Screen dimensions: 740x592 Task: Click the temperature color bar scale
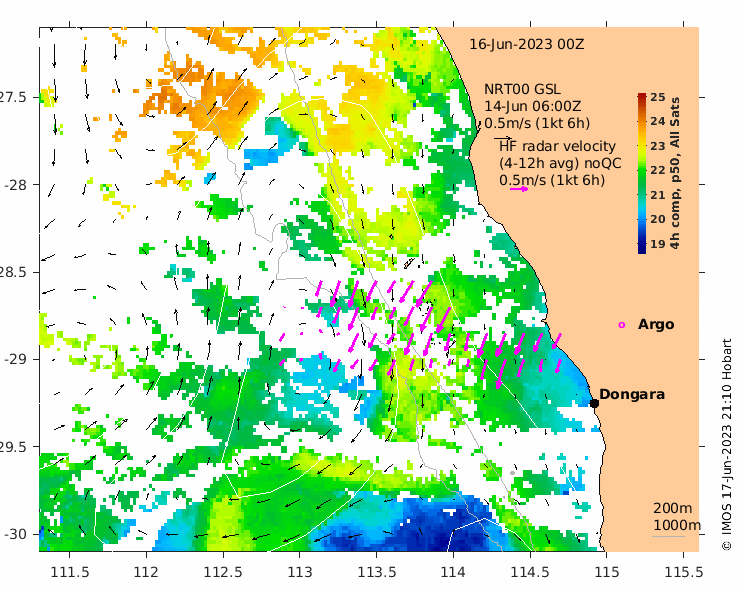coord(642,173)
